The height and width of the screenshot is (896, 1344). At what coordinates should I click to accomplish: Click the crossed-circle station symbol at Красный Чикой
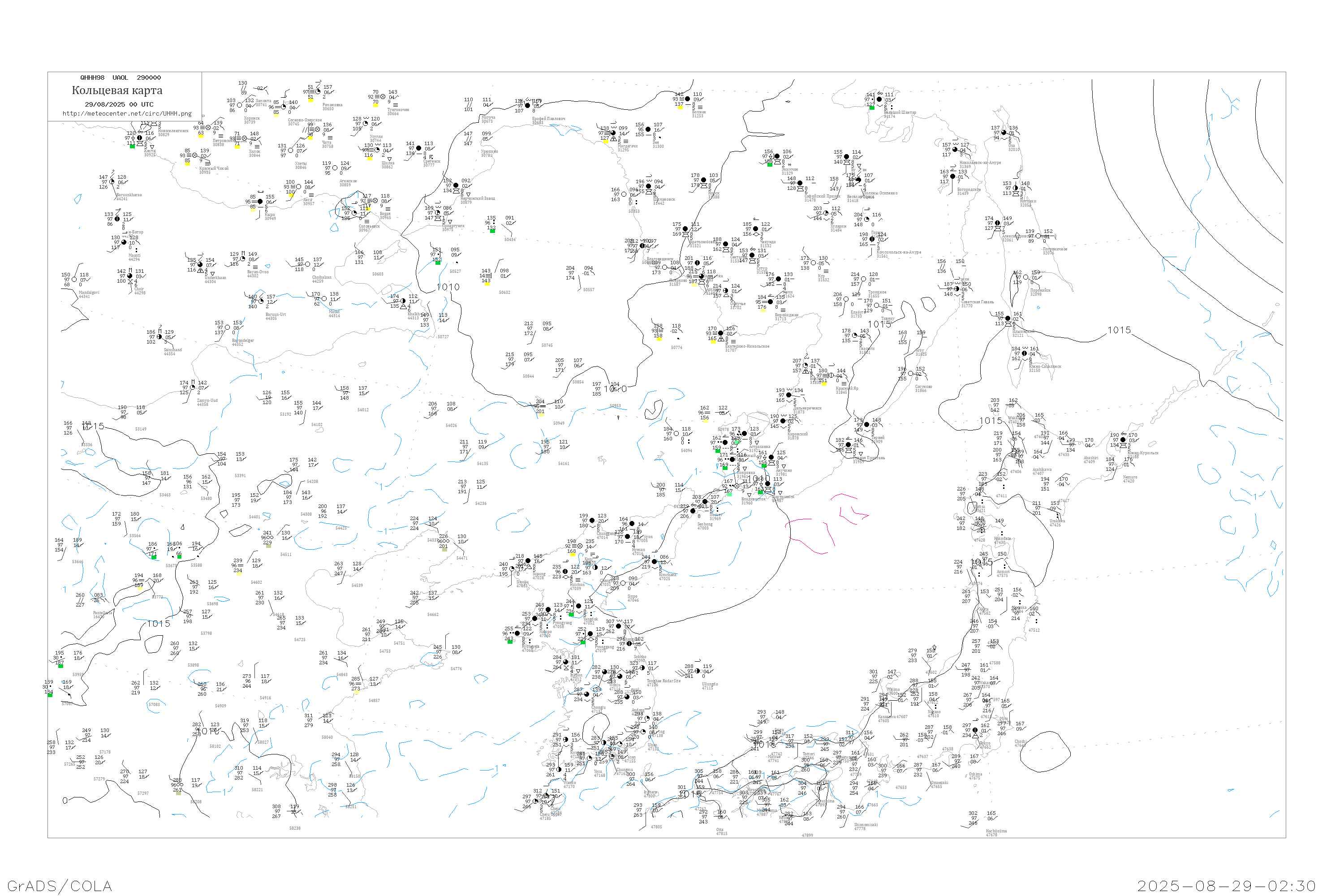(x=195, y=155)
